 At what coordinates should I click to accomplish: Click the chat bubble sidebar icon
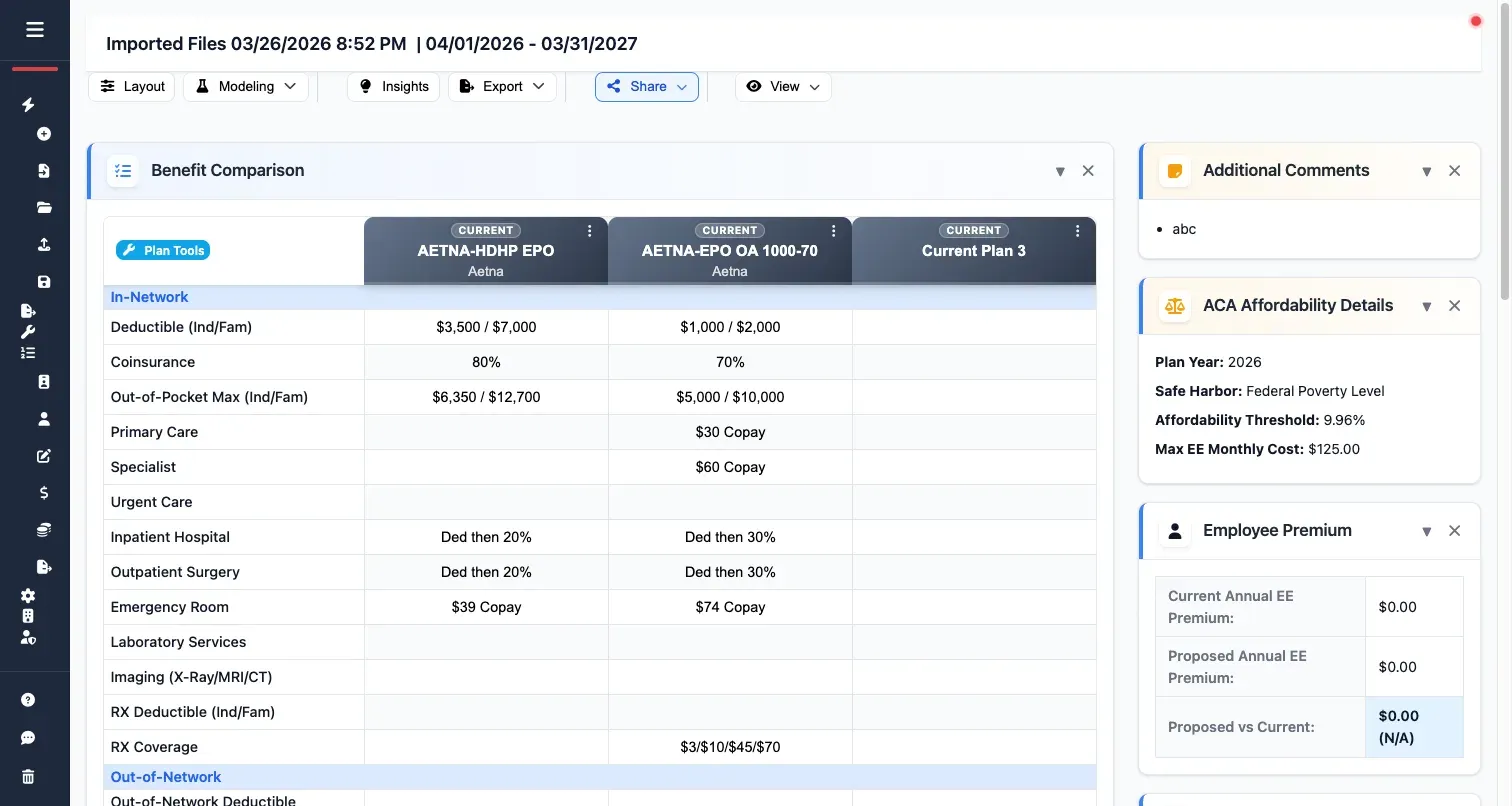[28, 738]
